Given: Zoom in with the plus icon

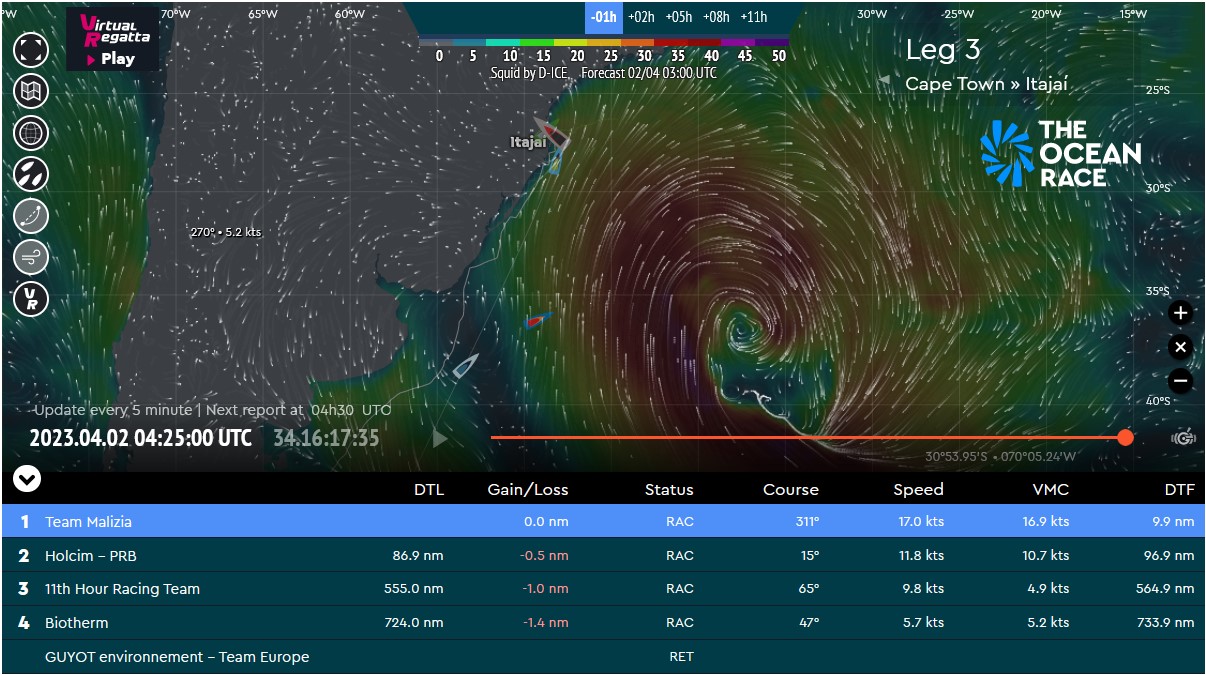Looking at the screenshot, I should tap(1181, 313).
